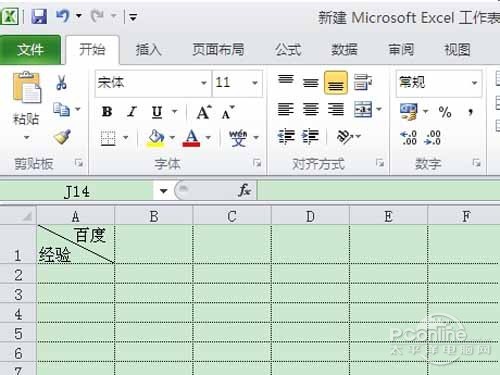Click the Increase Indent icon
This screenshot has width=500, height=375.
click(311, 137)
